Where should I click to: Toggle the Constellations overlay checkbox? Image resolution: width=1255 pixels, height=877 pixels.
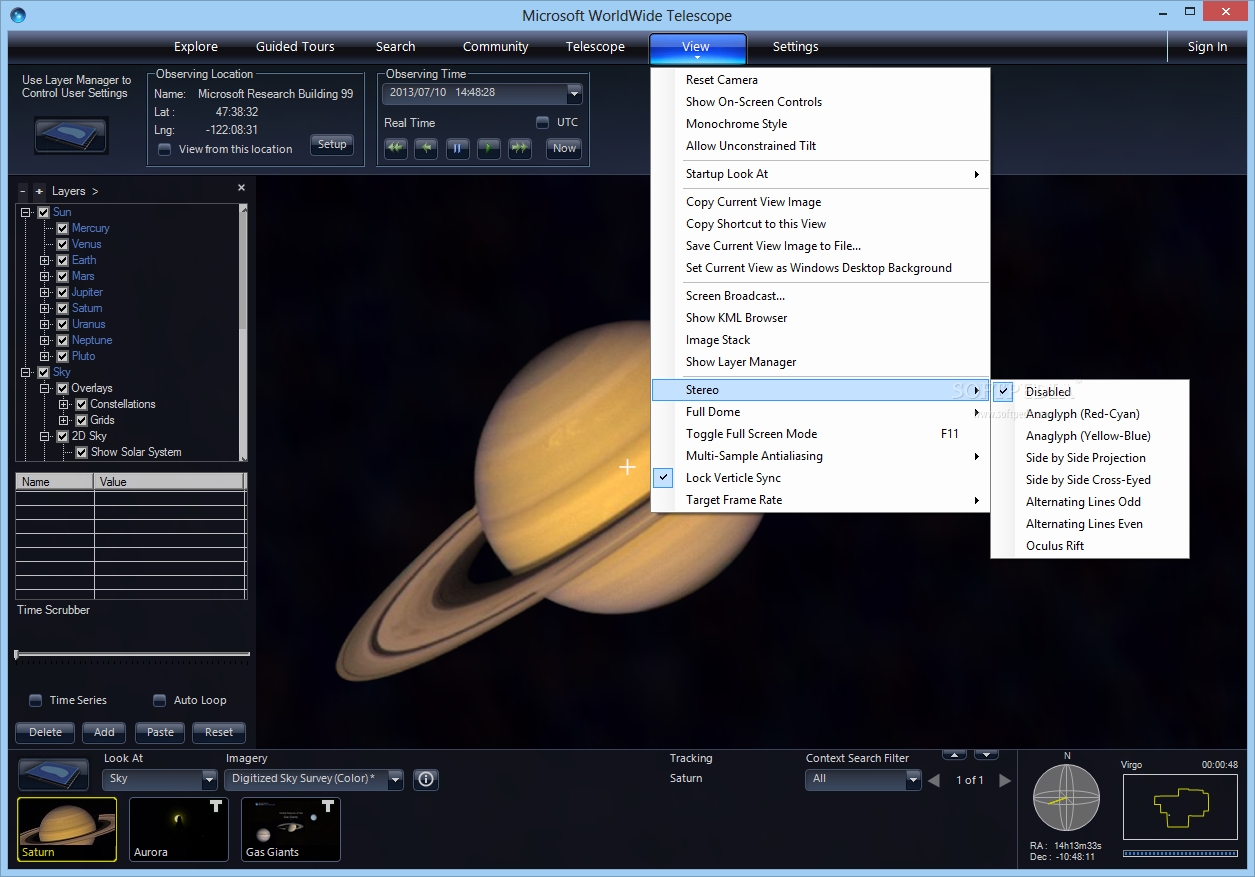tap(81, 404)
